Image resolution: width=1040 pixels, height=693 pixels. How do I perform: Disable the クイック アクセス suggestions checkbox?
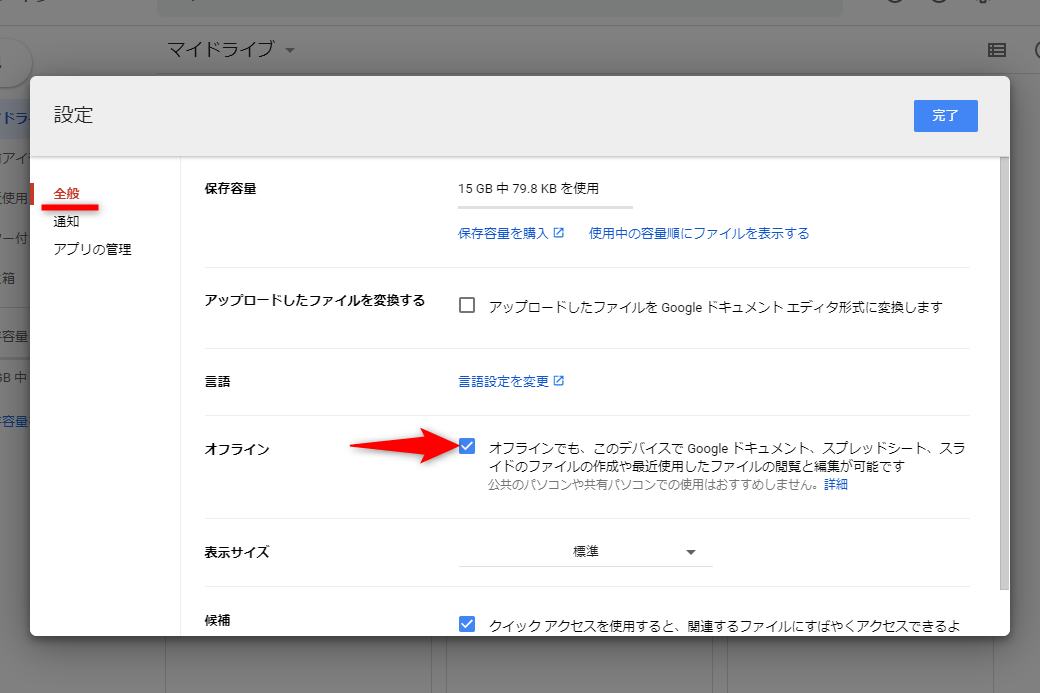click(466, 623)
